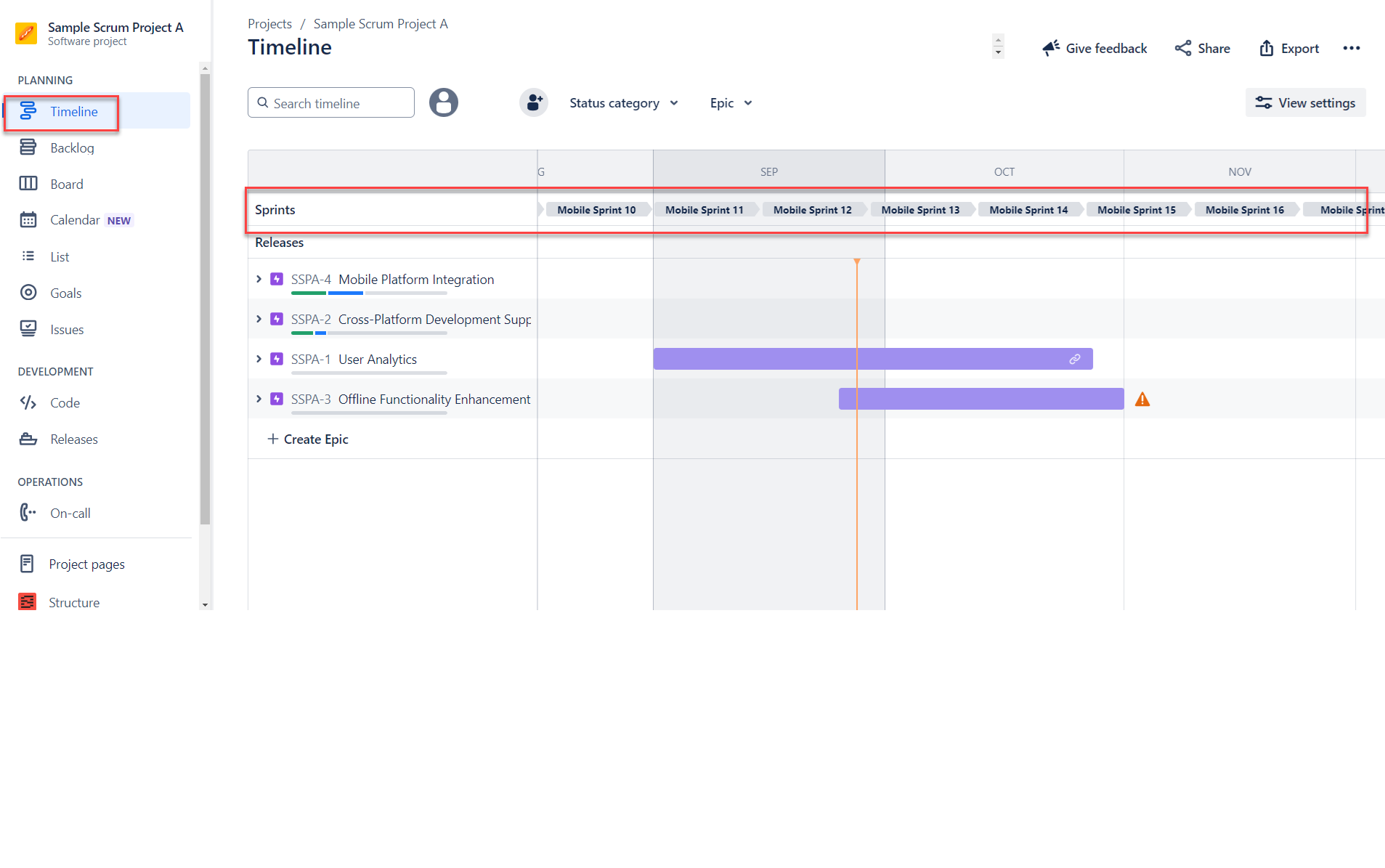The height and width of the screenshot is (868, 1385).
Task: Click the Code brackets icon
Action: [x=28, y=402]
